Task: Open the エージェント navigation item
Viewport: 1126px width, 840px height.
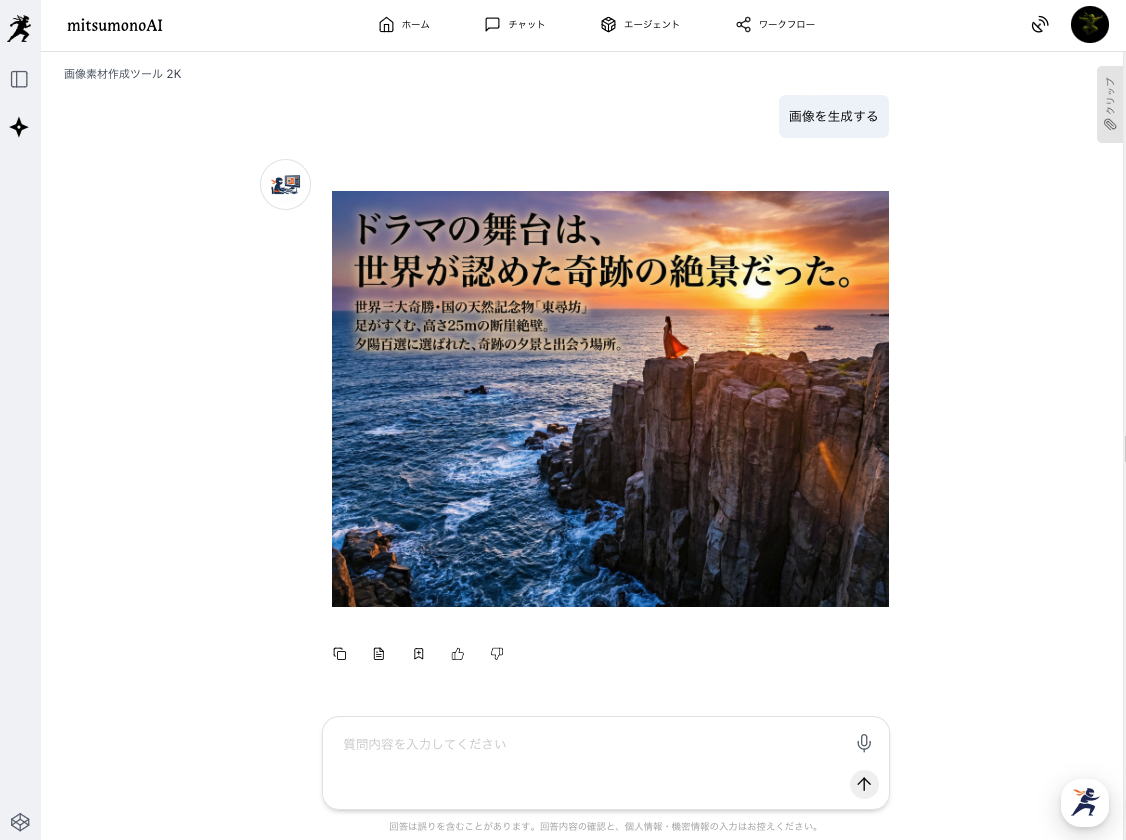Action: (640, 25)
